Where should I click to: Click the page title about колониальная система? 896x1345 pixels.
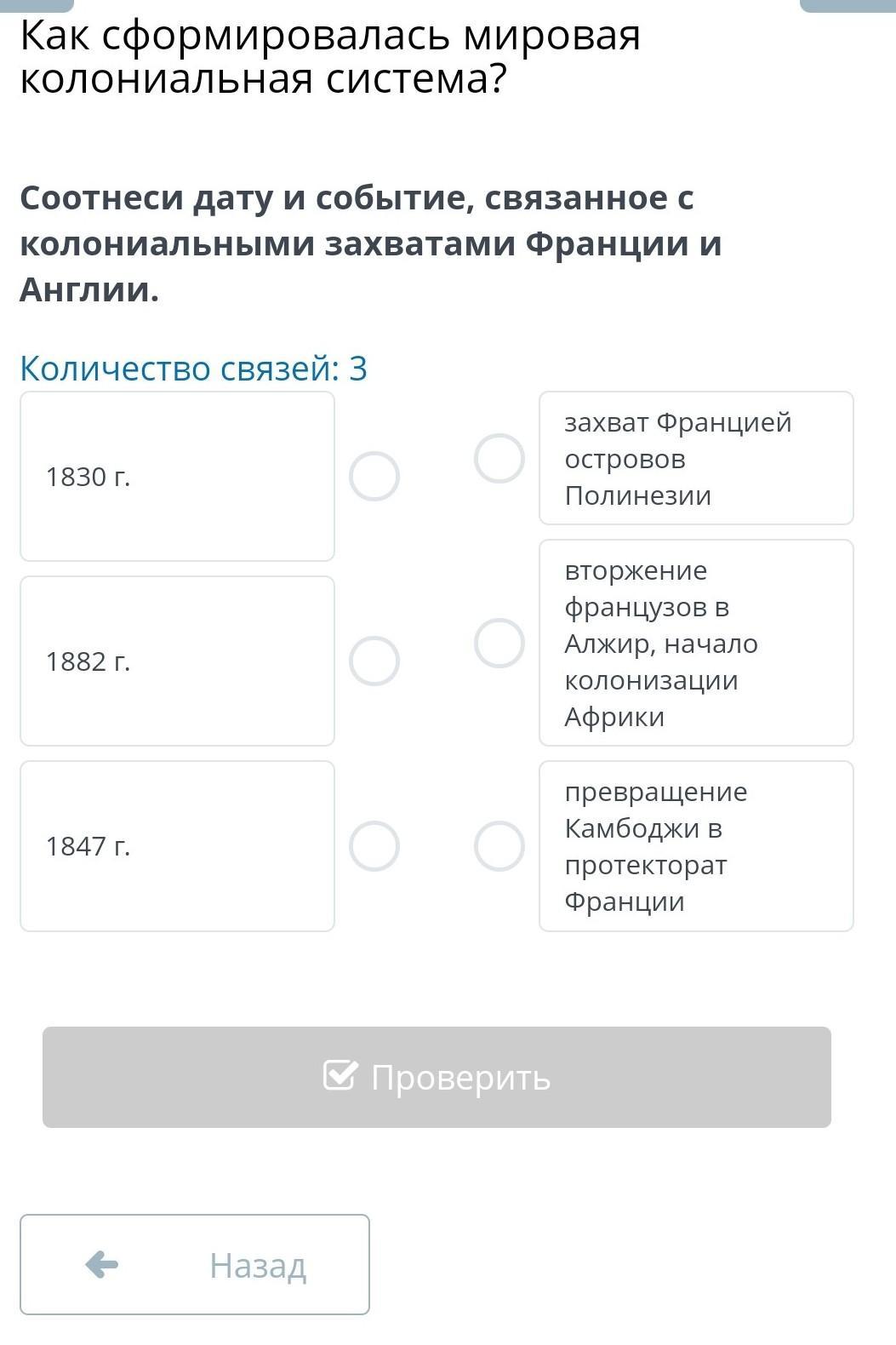click(330, 57)
